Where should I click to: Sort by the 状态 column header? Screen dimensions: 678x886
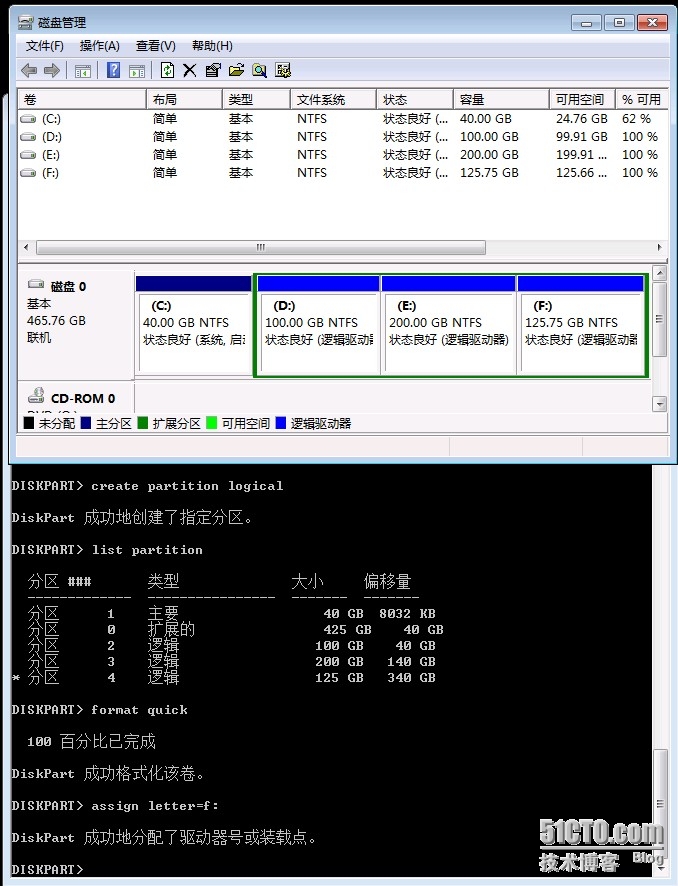[x=415, y=99]
